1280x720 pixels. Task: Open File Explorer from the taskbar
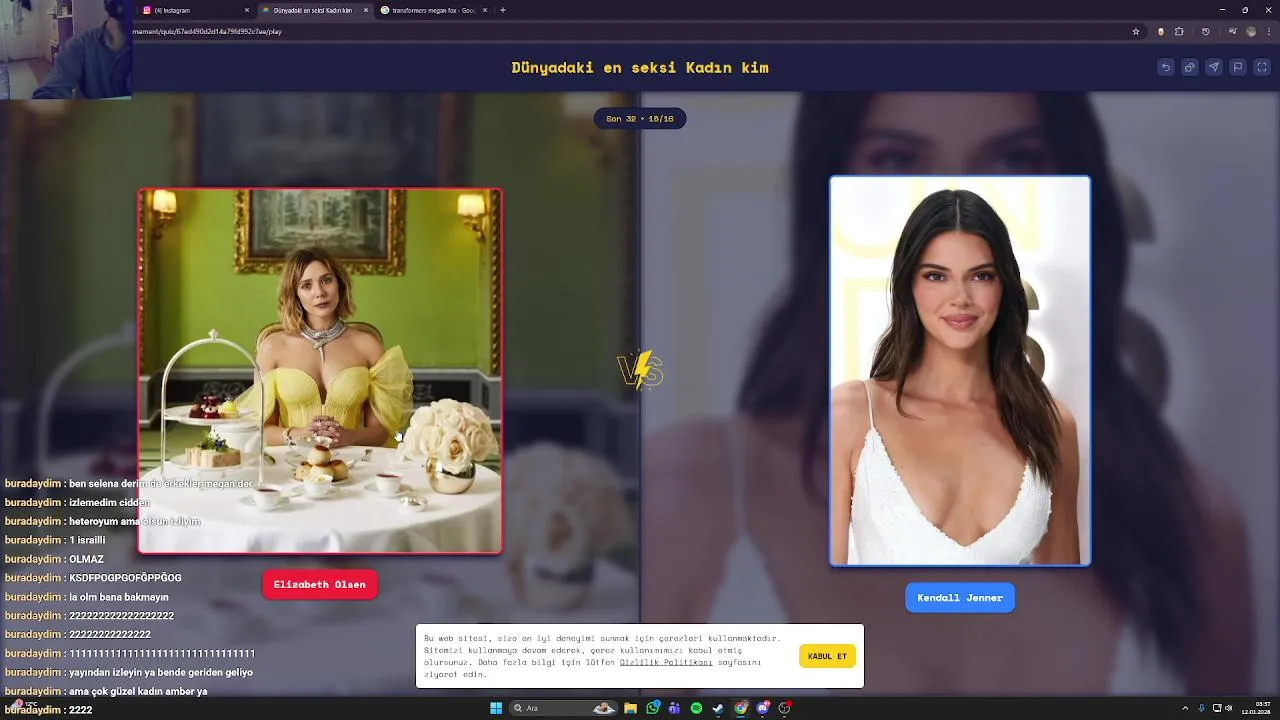click(x=630, y=708)
